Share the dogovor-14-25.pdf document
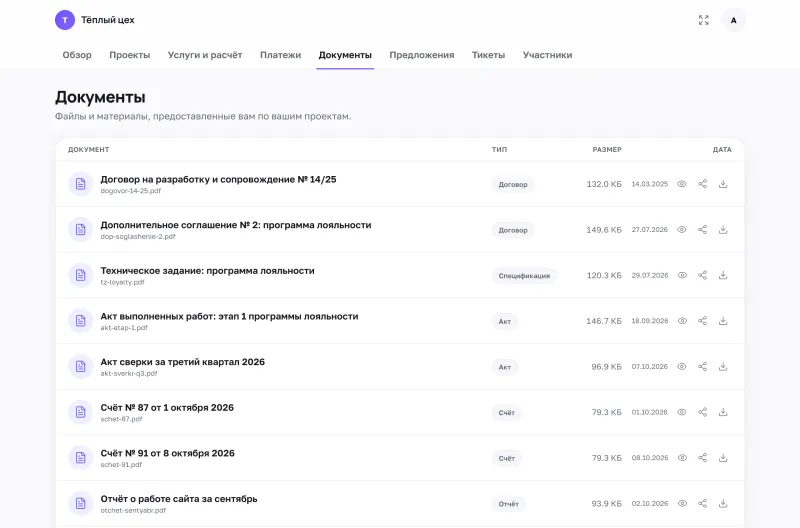This screenshot has width=800, height=528. [703, 184]
